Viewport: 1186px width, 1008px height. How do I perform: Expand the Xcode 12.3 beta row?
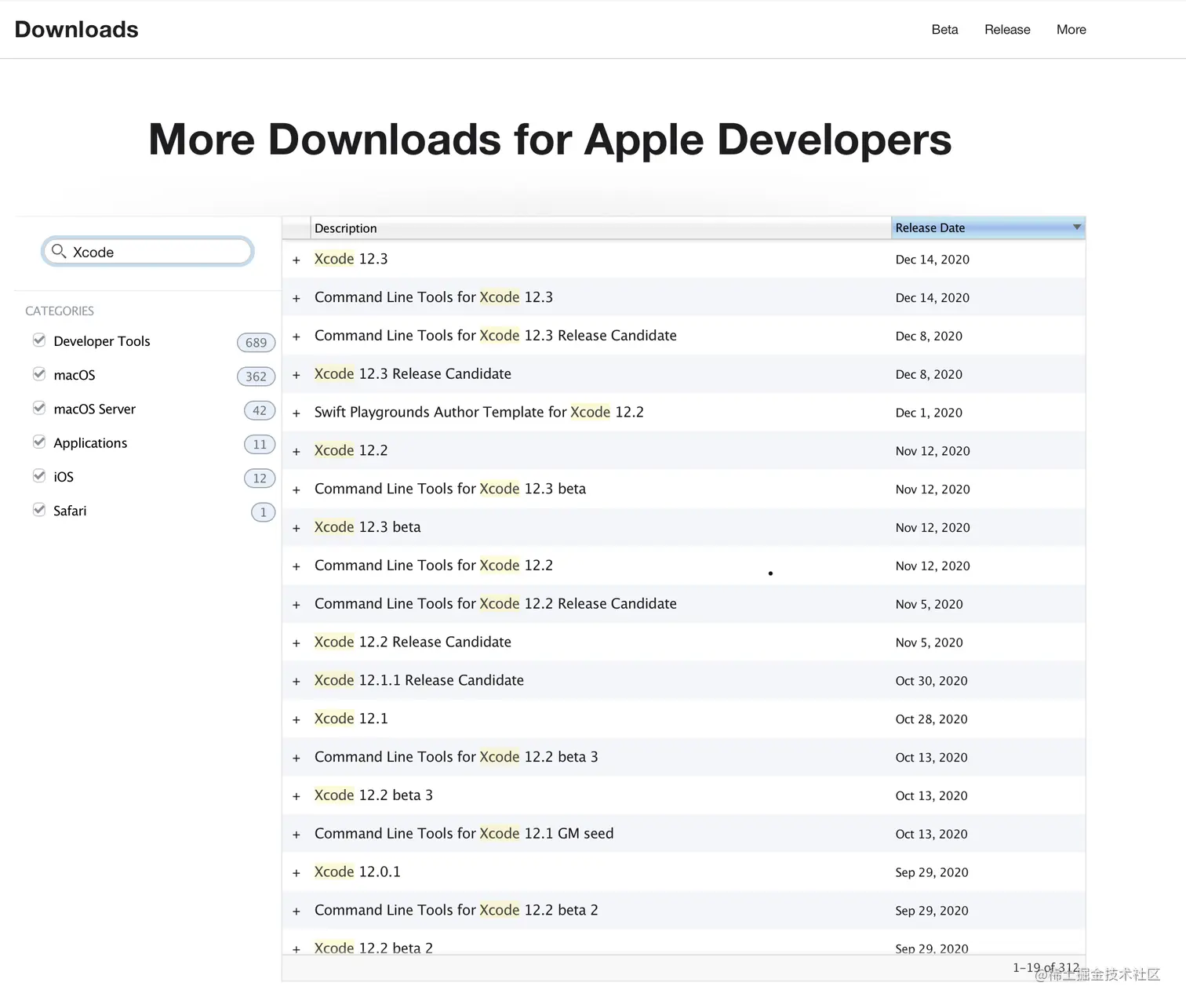click(296, 529)
